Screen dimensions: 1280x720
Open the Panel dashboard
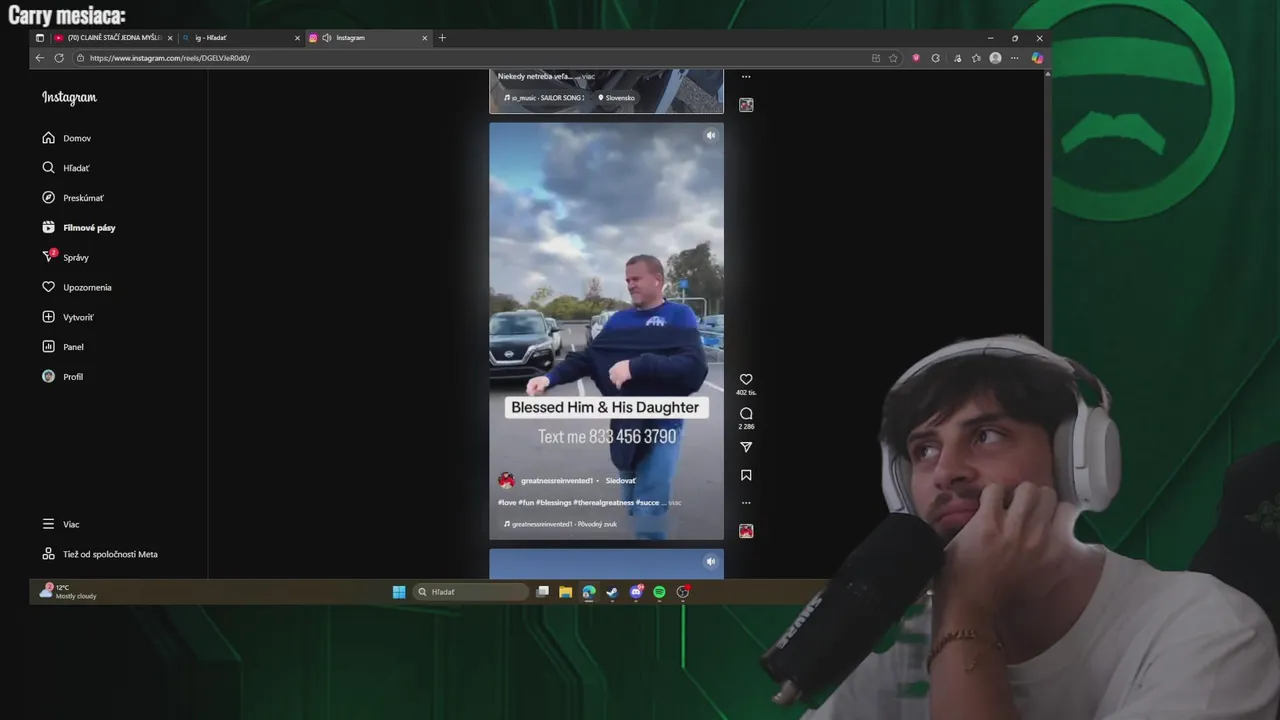[x=63, y=347]
